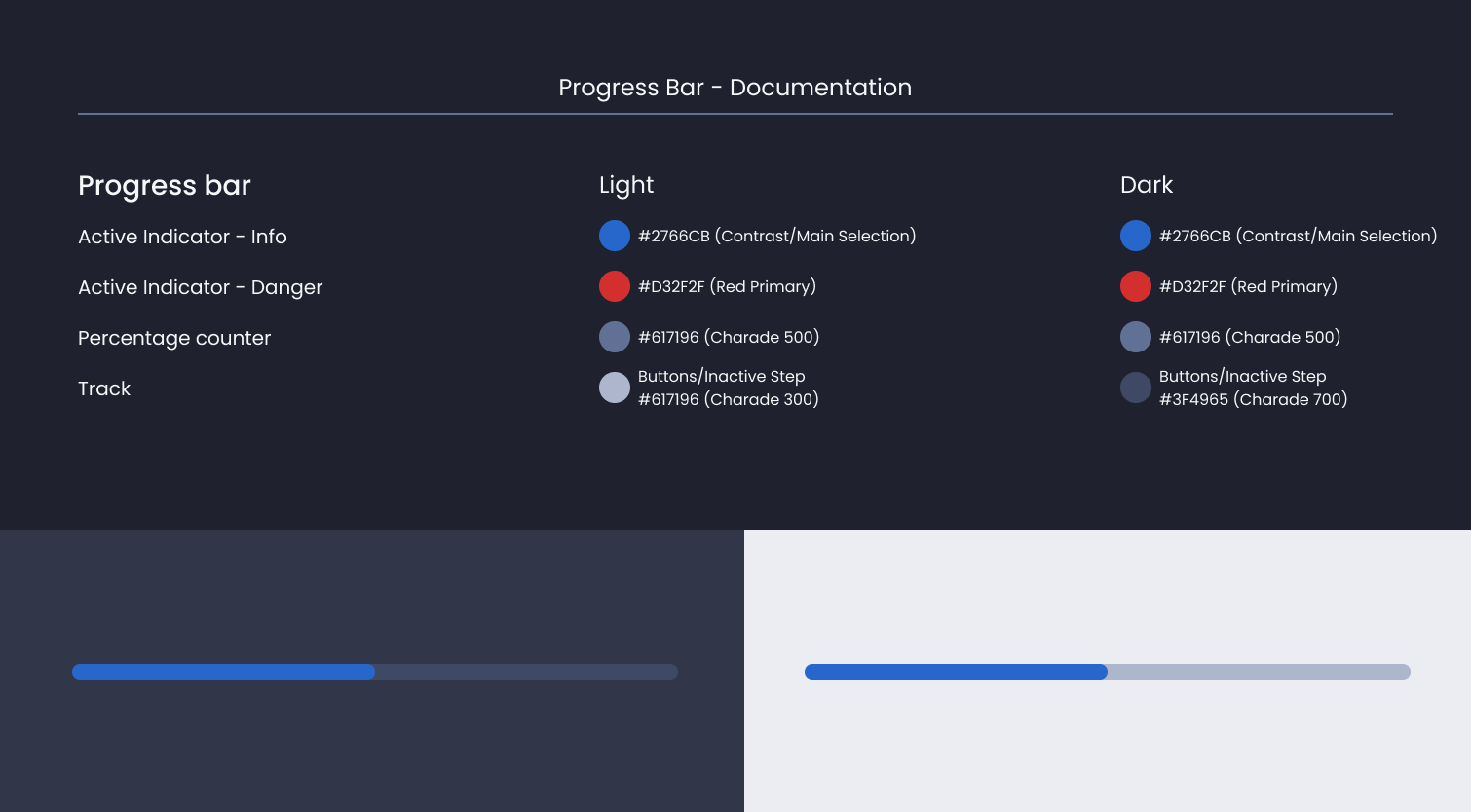The height and width of the screenshot is (812, 1471).
Task: Click the "#617196 (Charade 300)" text under Light
Action: (x=729, y=399)
